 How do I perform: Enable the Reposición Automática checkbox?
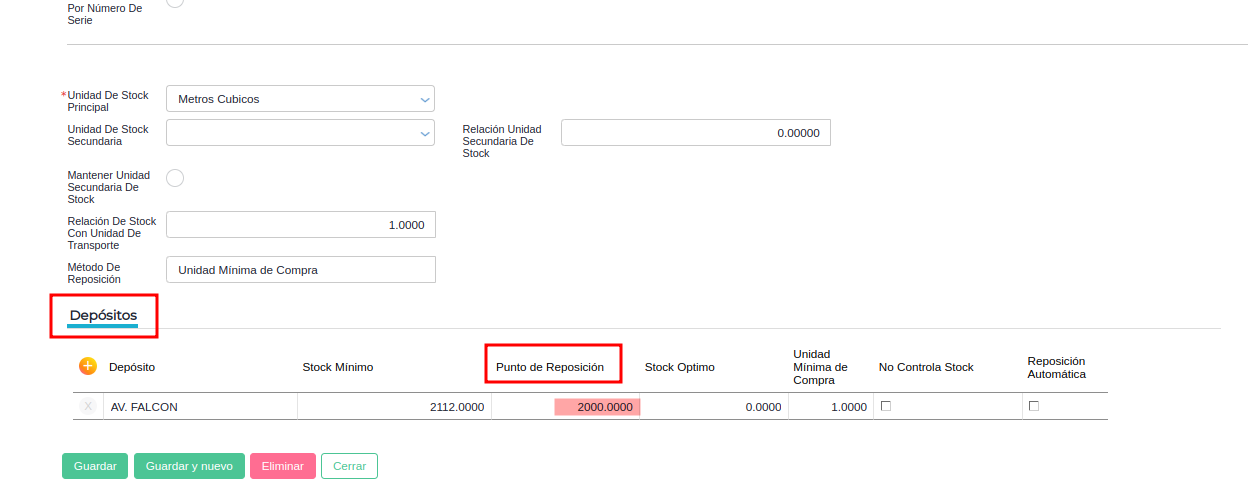pyautogui.click(x=1034, y=406)
